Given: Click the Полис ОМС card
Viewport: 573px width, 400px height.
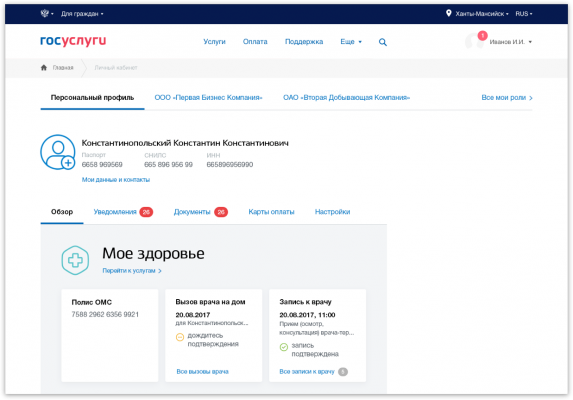Looking at the screenshot, I should (x=110, y=335).
